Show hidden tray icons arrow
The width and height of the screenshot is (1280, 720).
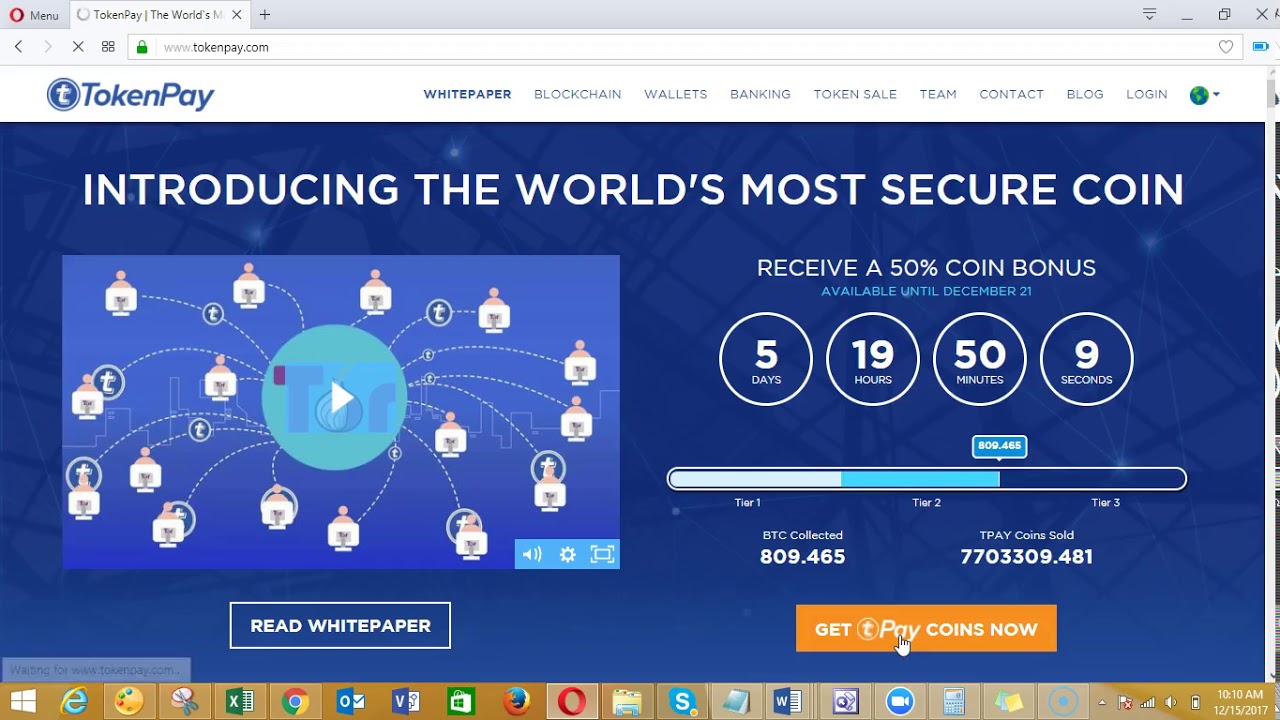pyautogui.click(x=1102, y=702)
